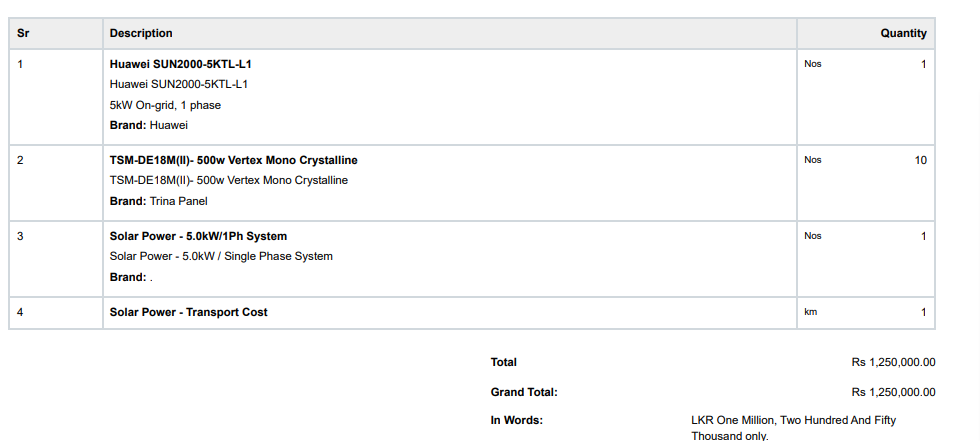Viewport: 980px width, 441px height.
Task: Click Solar Power - 5.0kW / Single Phase System text
Action: click(x=221, y=256)
